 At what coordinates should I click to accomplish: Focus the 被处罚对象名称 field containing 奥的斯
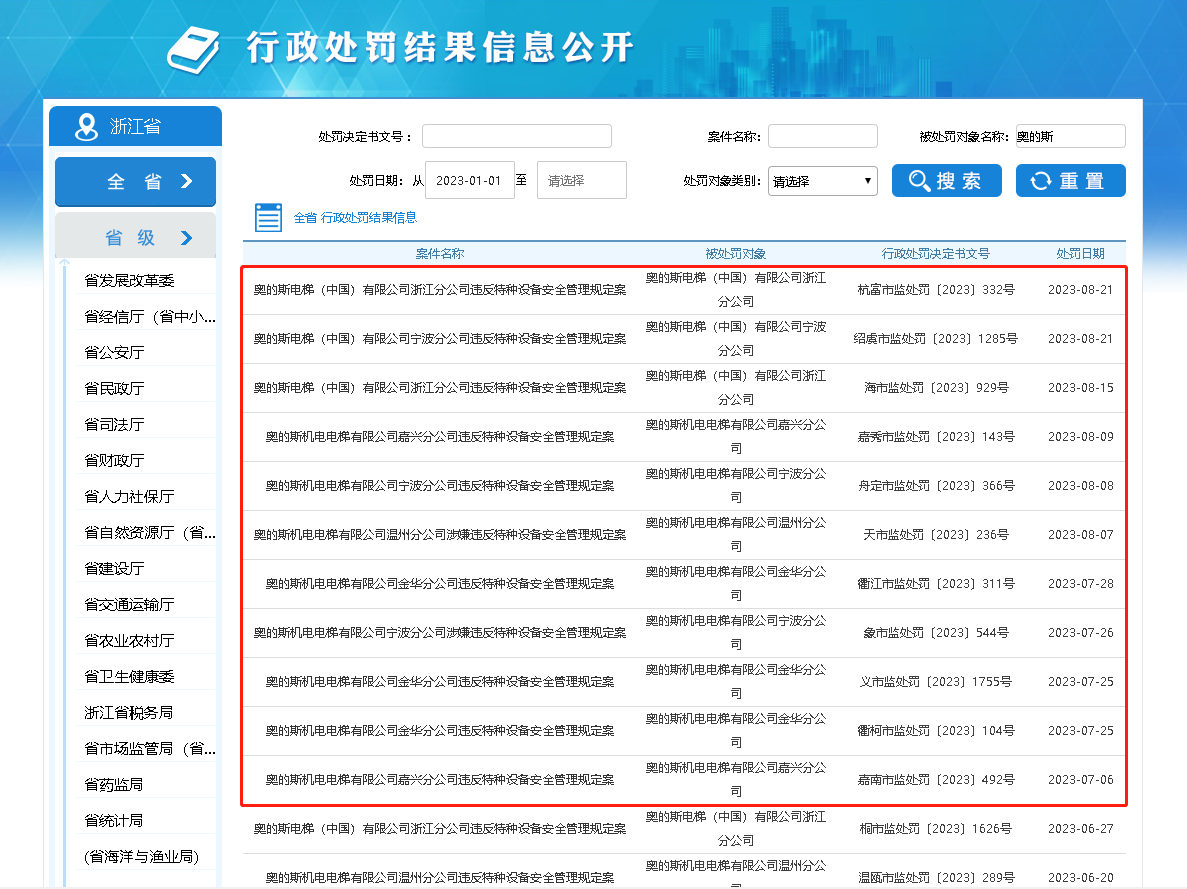(x=1070, y=136)
